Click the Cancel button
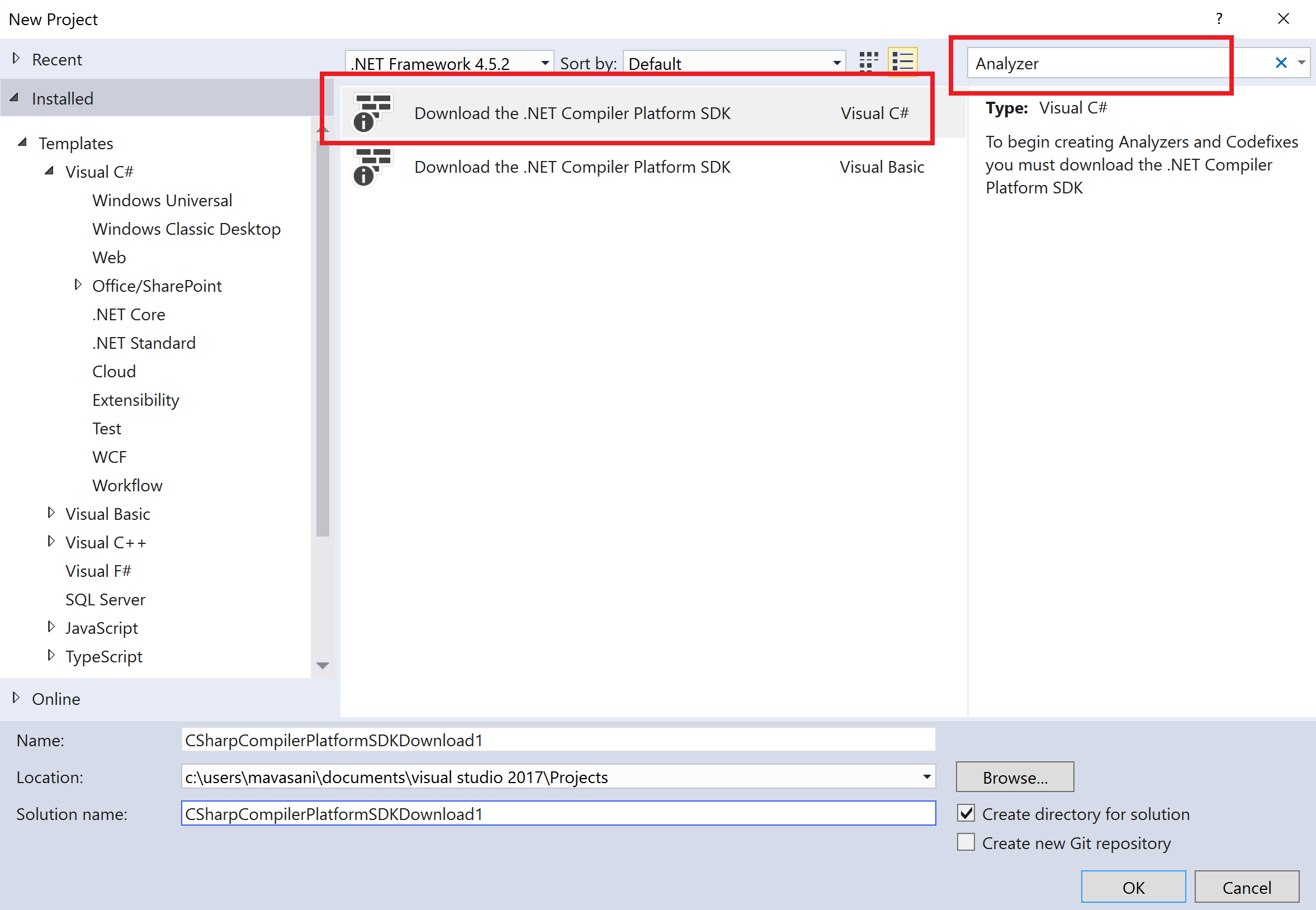 [x=1247, y=887]
